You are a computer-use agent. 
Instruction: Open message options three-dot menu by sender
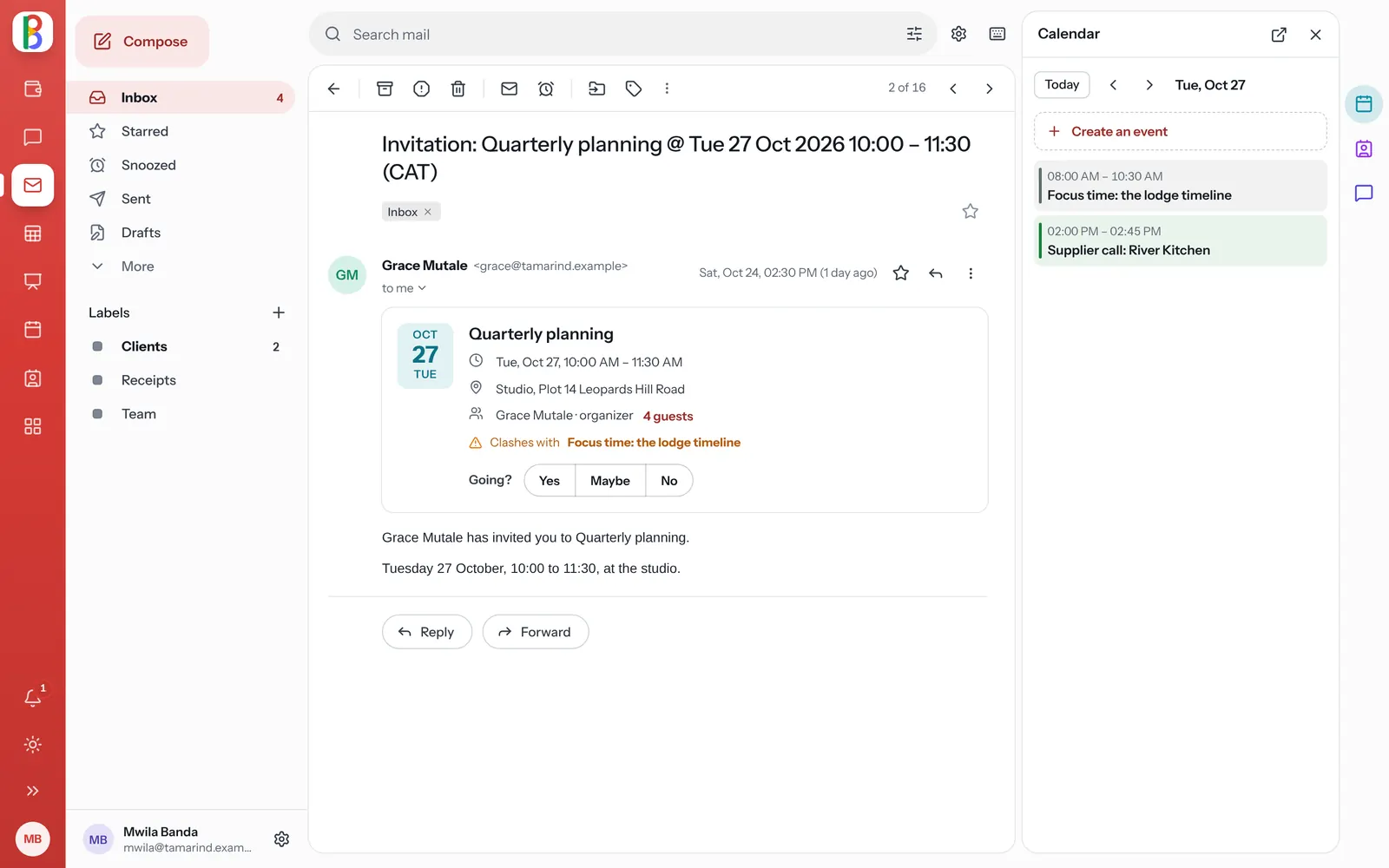[x=971, y=273]
